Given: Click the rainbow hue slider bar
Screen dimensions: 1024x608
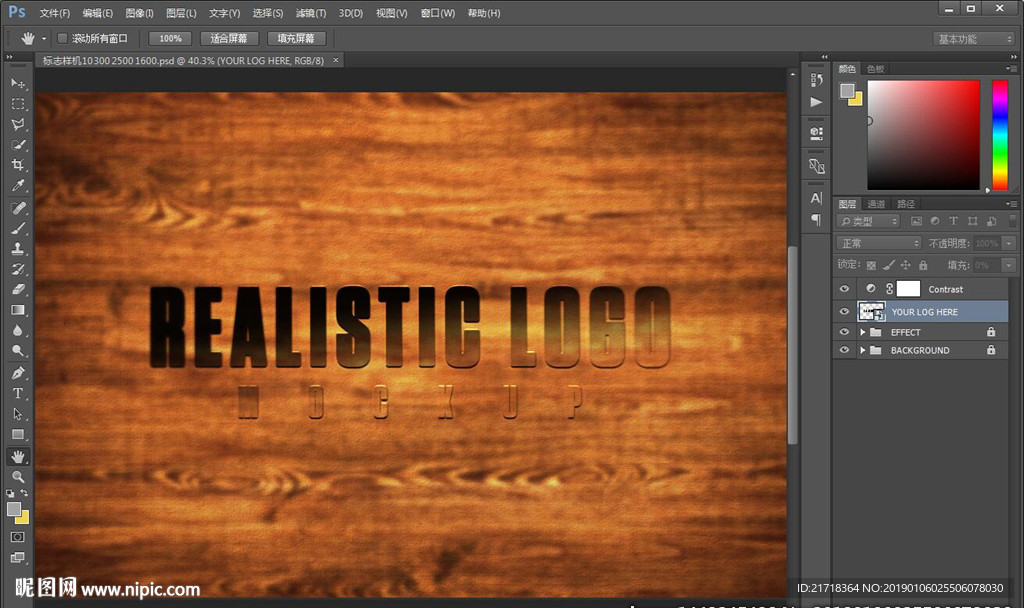Looking at the screenshot, I should pos(999,134).
